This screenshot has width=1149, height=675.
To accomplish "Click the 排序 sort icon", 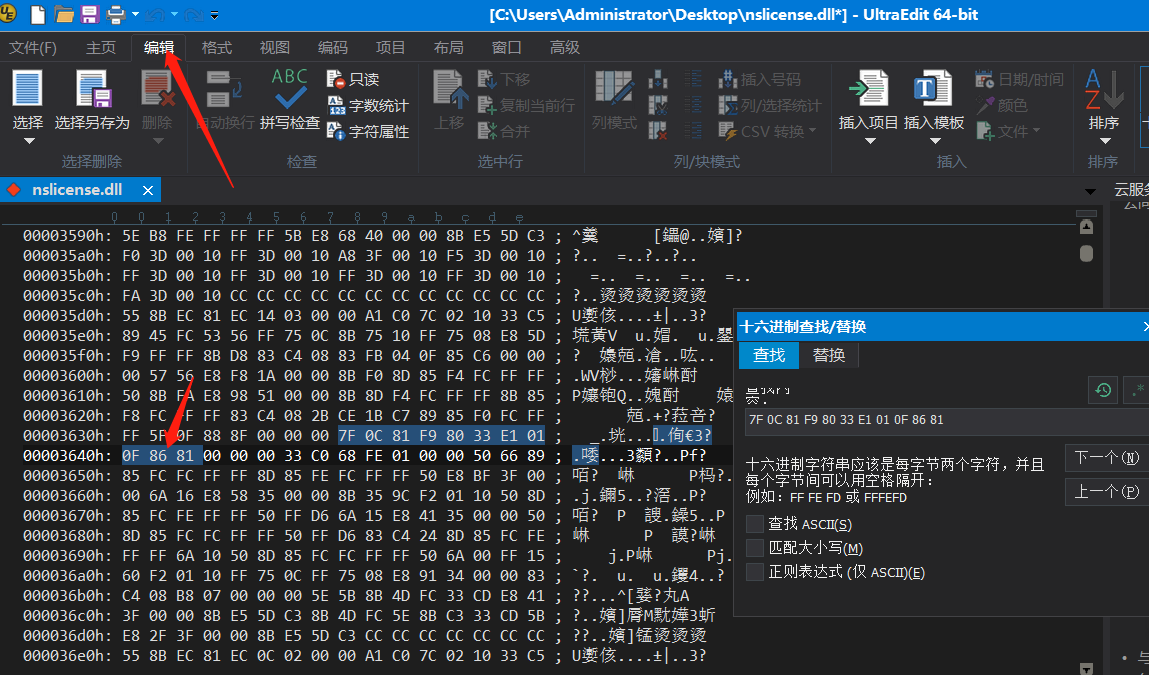I will coord(1104,89).
